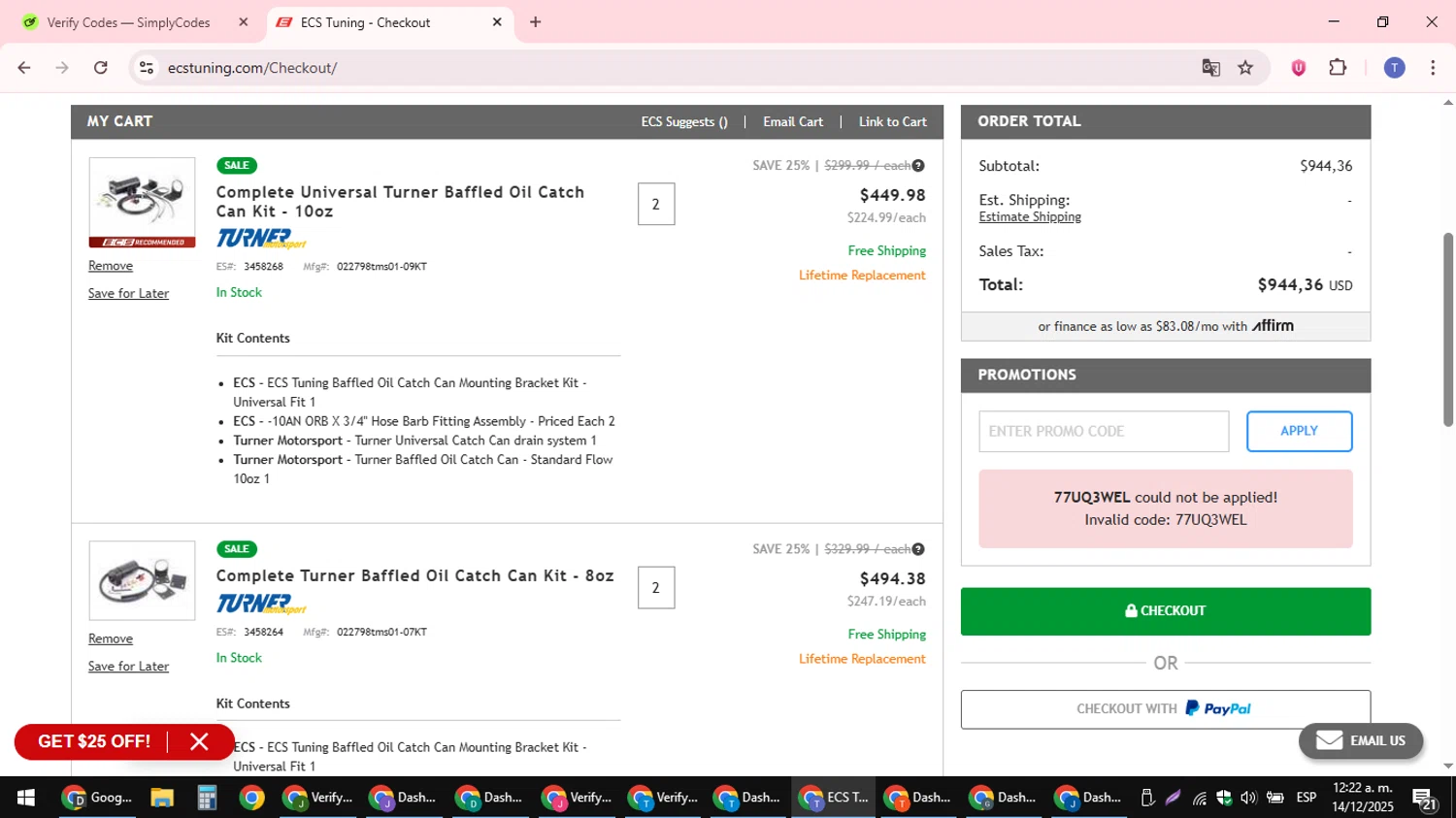Click the price help icon beside $299.99

(x=918, y=166)
